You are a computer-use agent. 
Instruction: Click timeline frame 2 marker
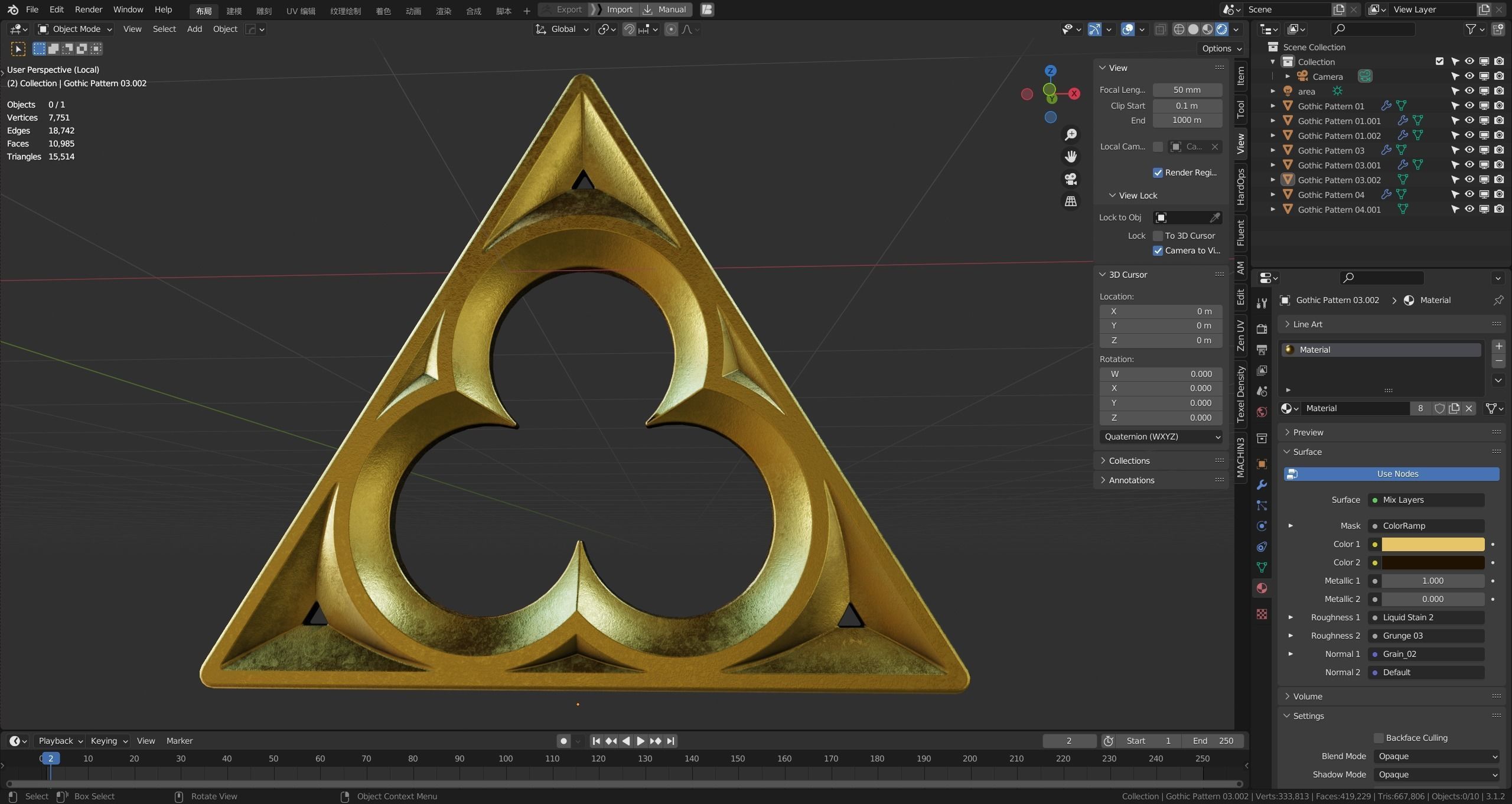pyautogui.click(x=50, y=759)
